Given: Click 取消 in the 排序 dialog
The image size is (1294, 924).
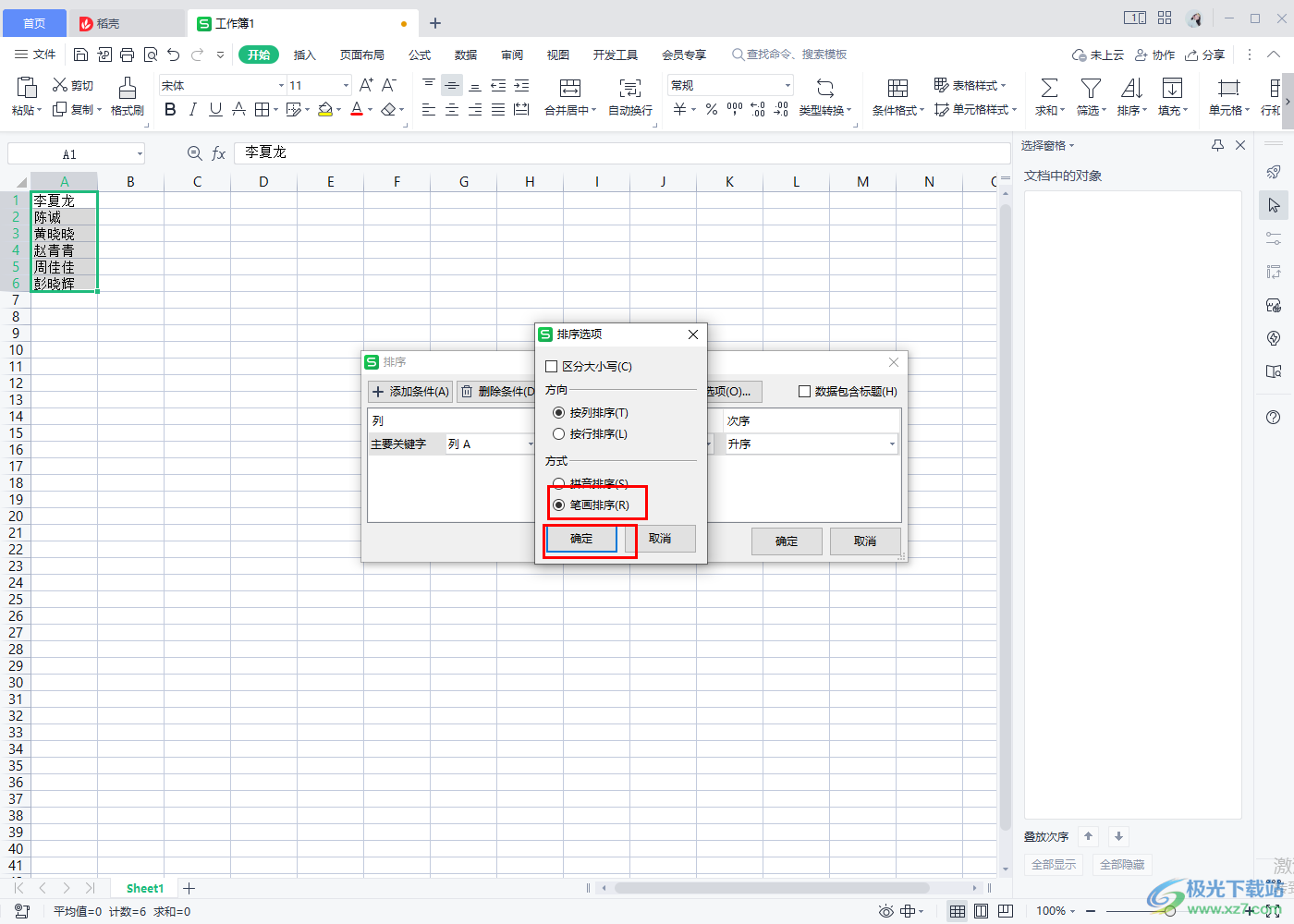Looking at the screenshot, I should (x=865, y=541).
